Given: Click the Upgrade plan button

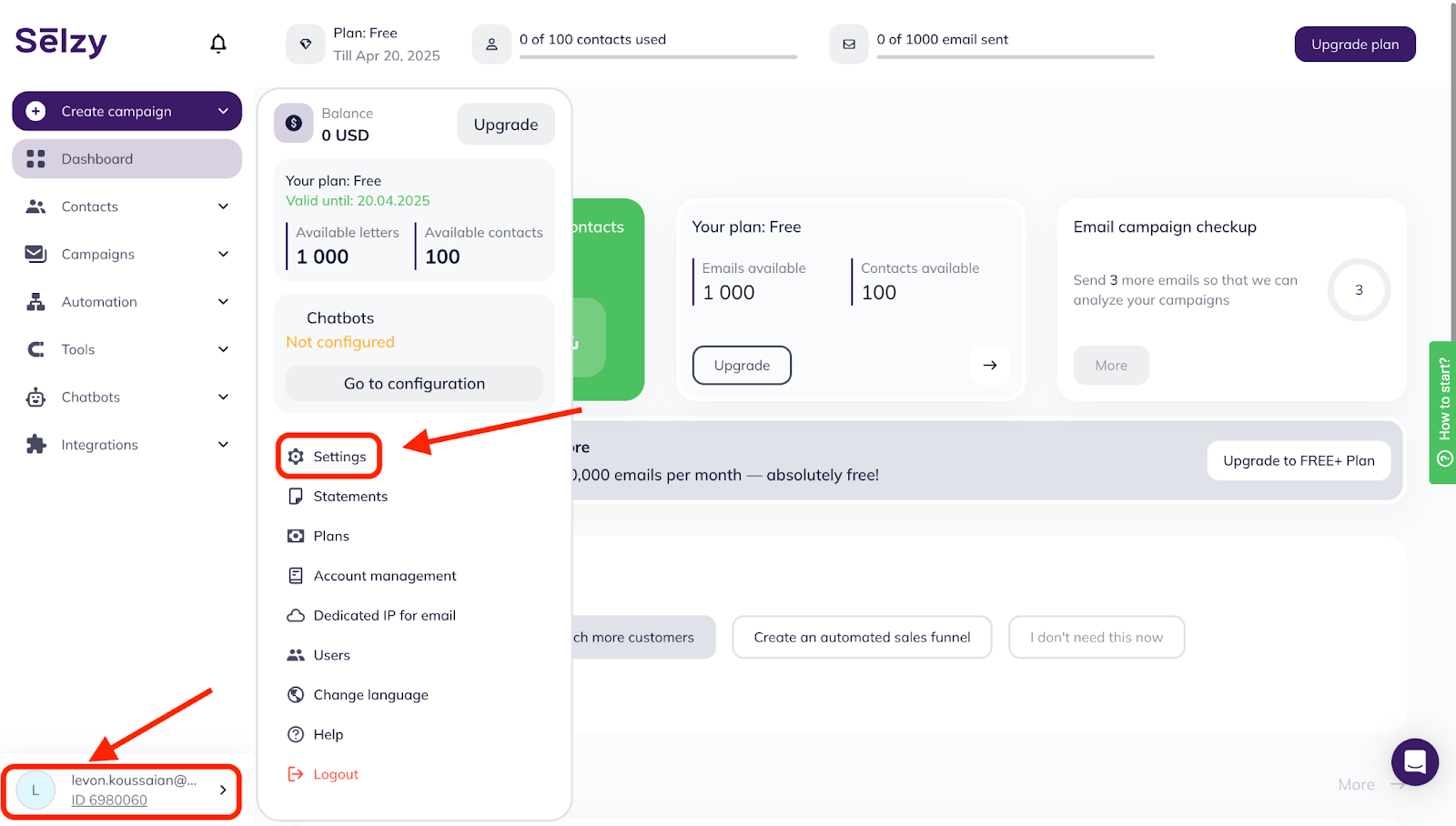Looking at the screenshot, I should [1354, 44].
